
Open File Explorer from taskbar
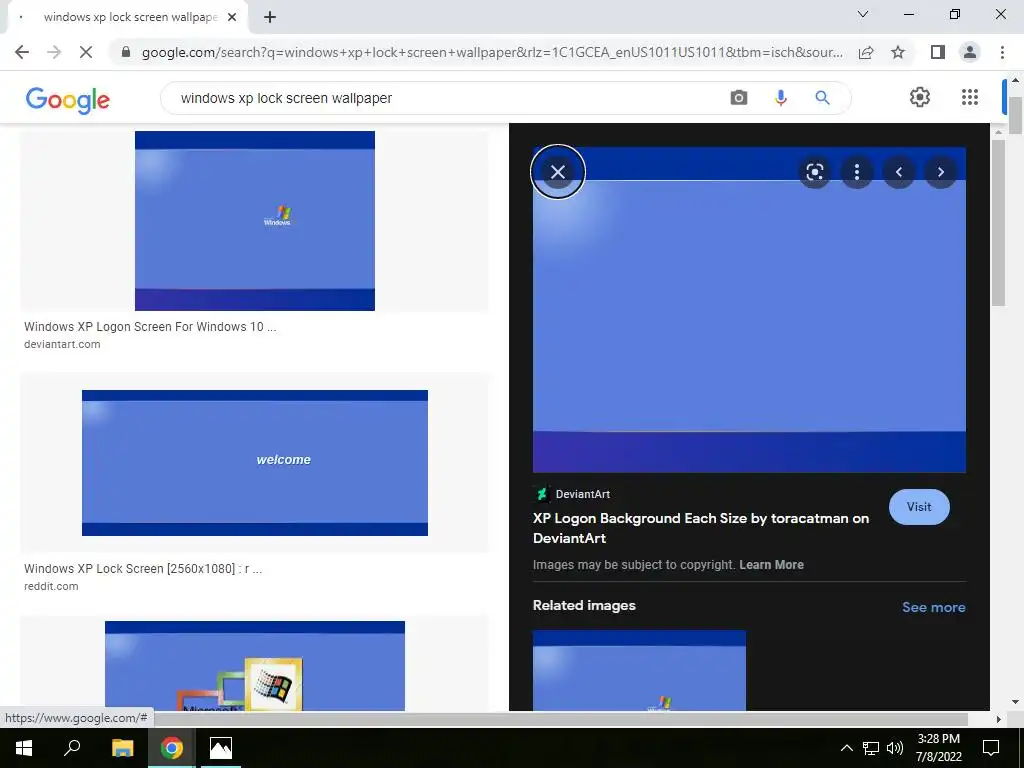click(122, 748)
